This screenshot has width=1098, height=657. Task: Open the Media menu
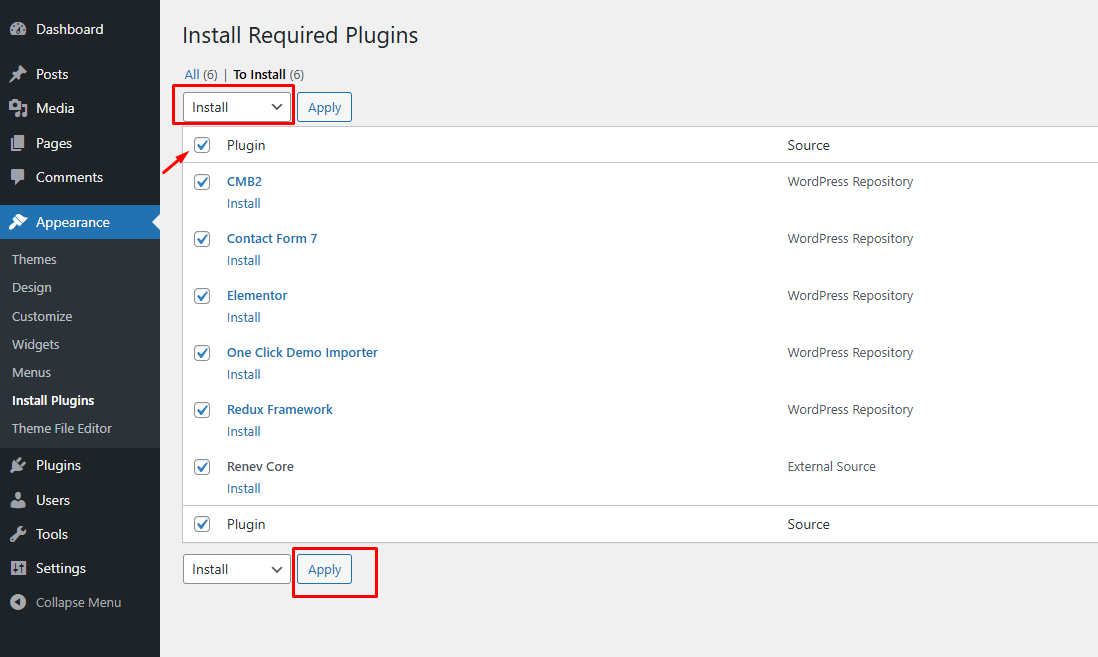55,109
